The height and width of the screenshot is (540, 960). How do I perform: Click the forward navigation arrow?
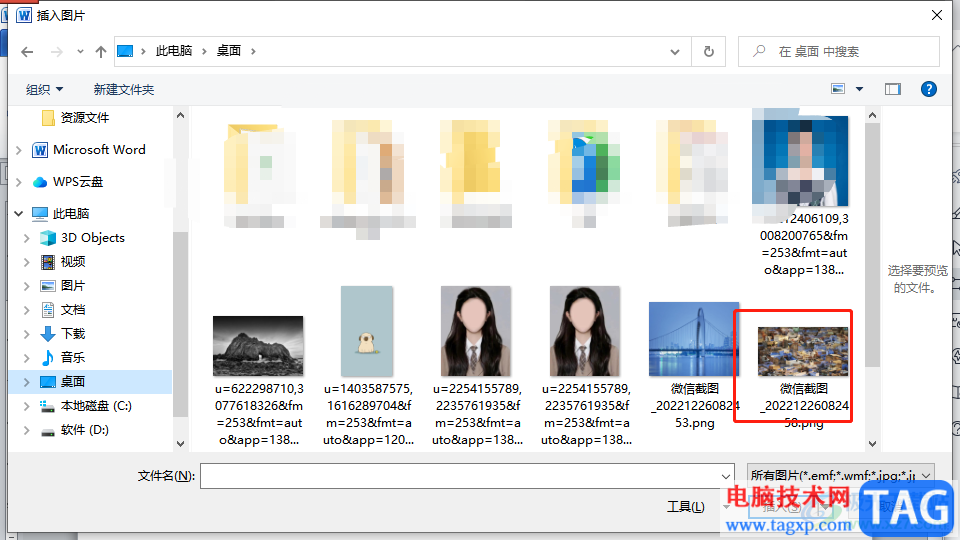point(56,52)
